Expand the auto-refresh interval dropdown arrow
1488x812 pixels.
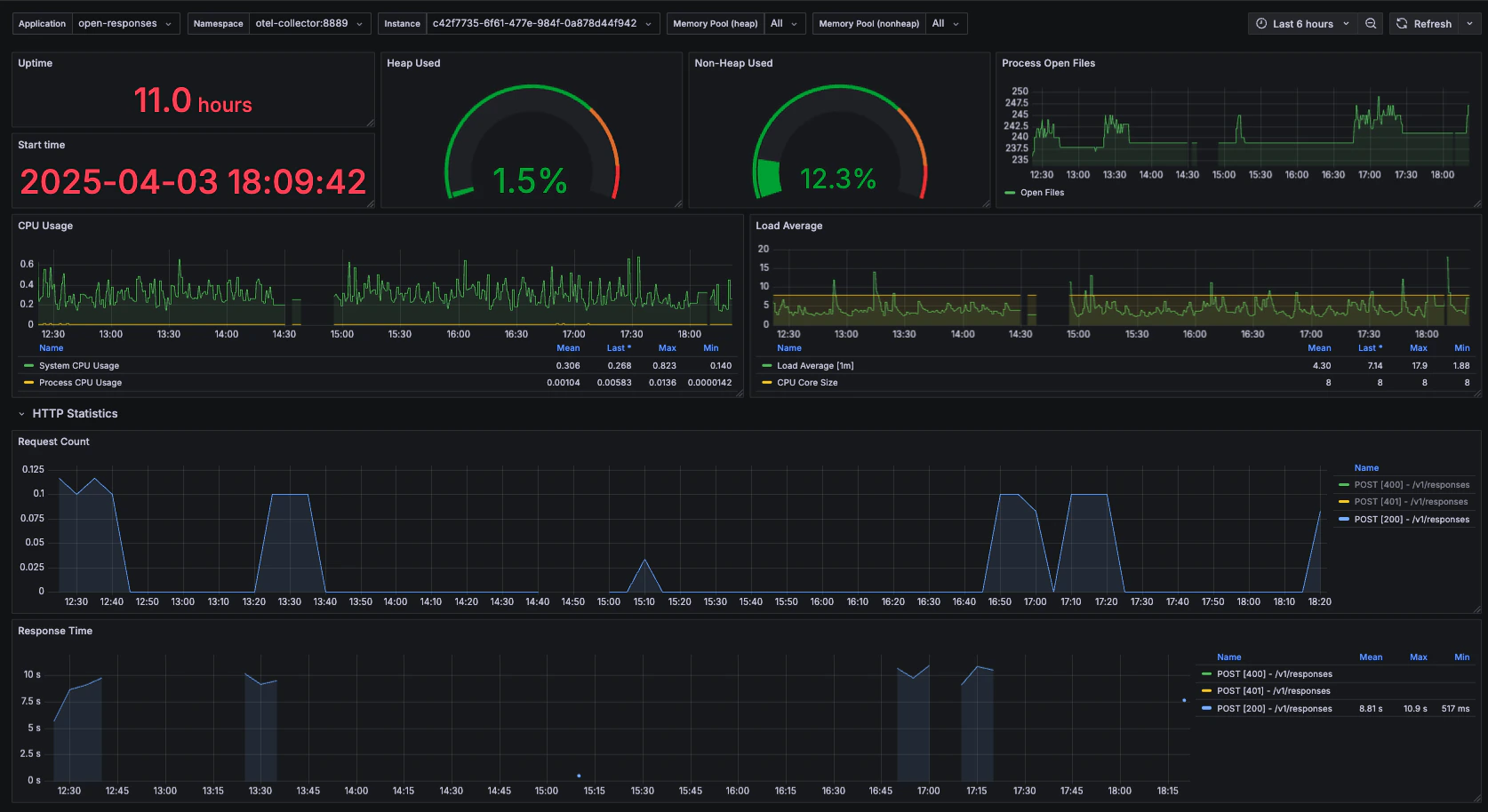point(1471,23)
